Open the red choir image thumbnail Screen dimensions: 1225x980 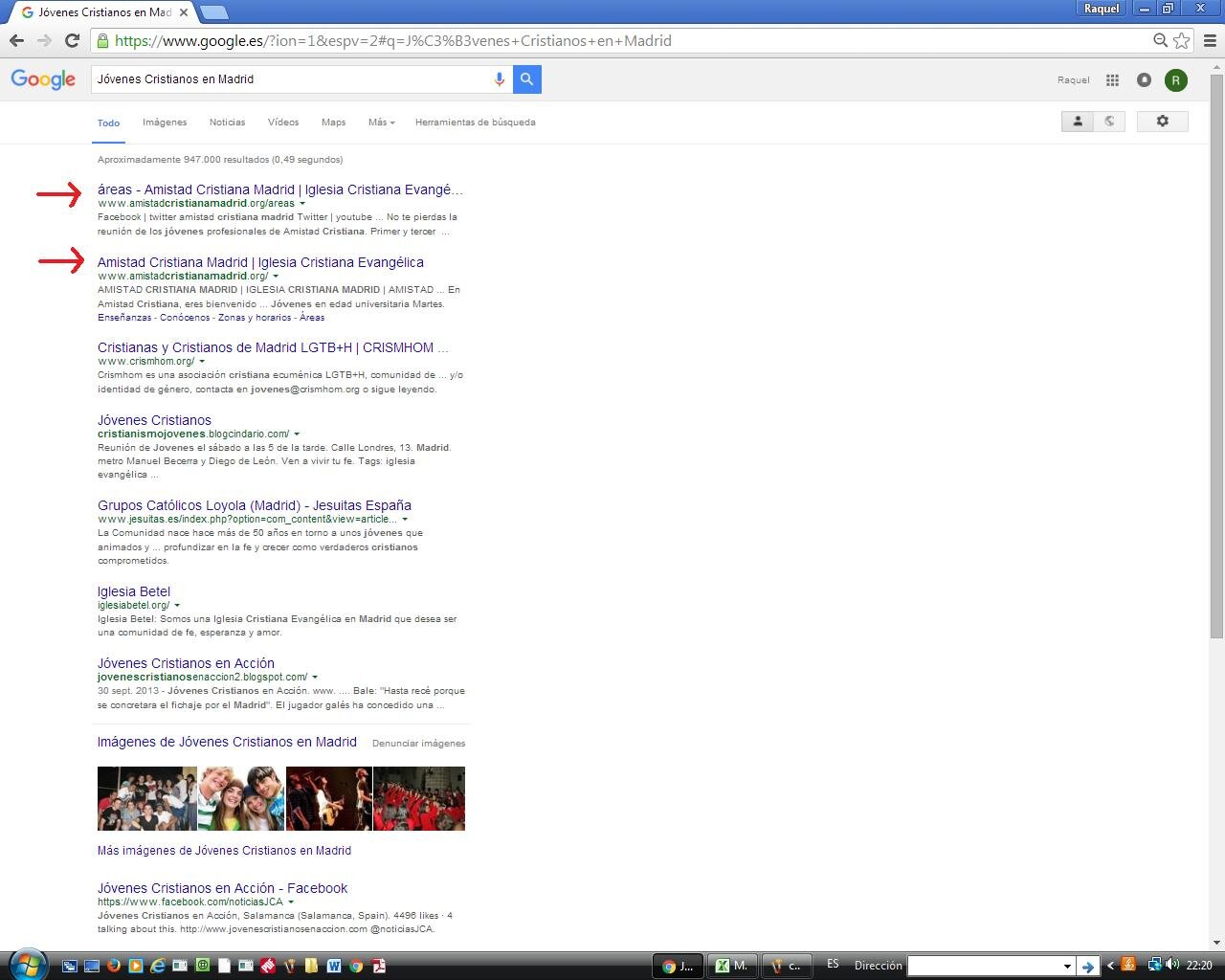pos(419,798)
